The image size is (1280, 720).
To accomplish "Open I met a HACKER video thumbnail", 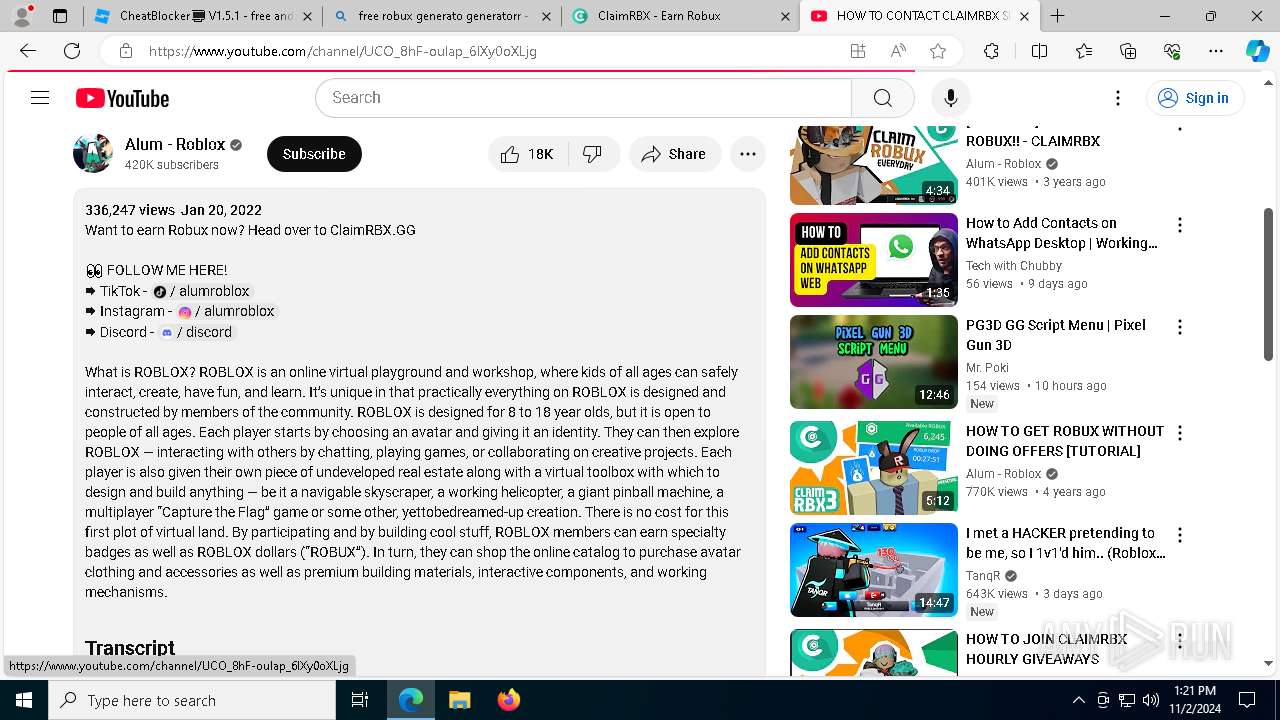I will pos(873,570).
